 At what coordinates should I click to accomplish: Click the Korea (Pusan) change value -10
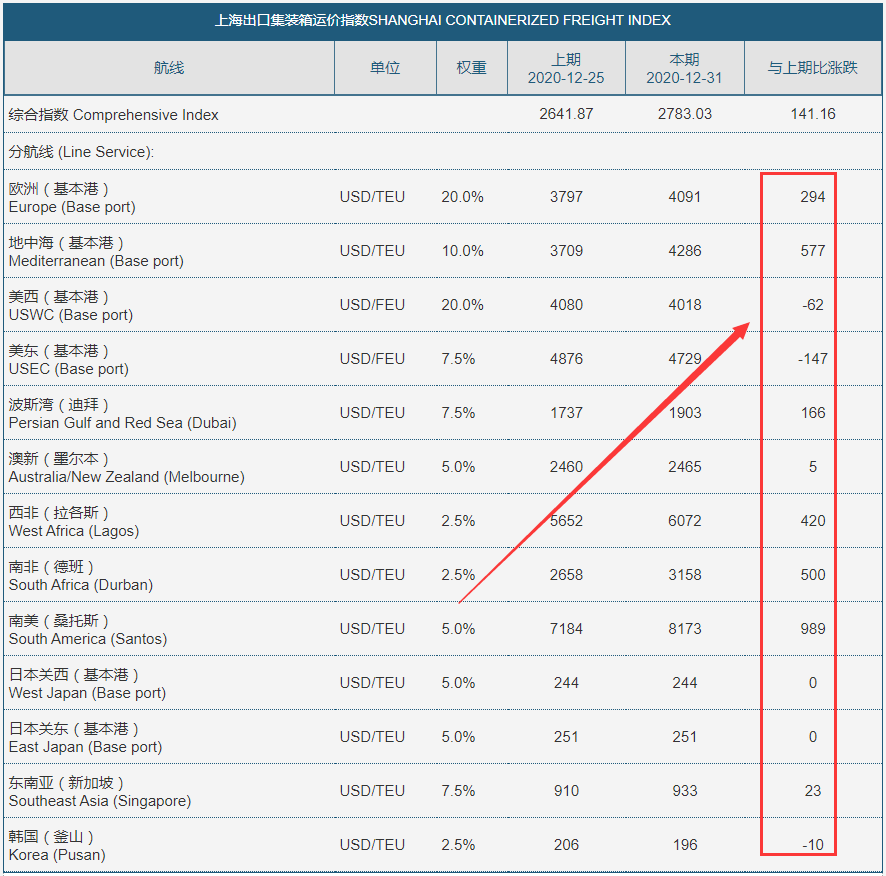click(812, 845)
